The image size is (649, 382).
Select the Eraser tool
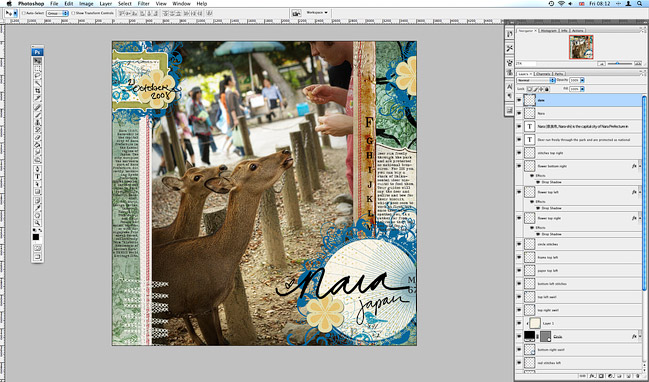[37, 137]
